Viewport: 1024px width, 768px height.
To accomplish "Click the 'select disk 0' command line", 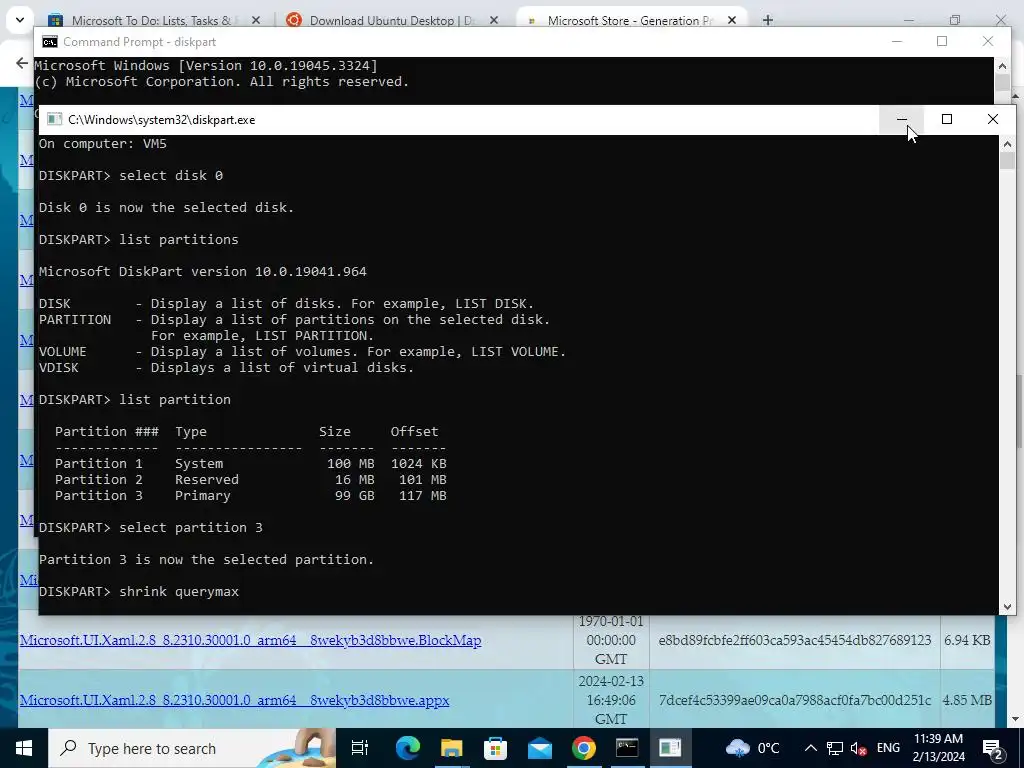I will 131,176.
